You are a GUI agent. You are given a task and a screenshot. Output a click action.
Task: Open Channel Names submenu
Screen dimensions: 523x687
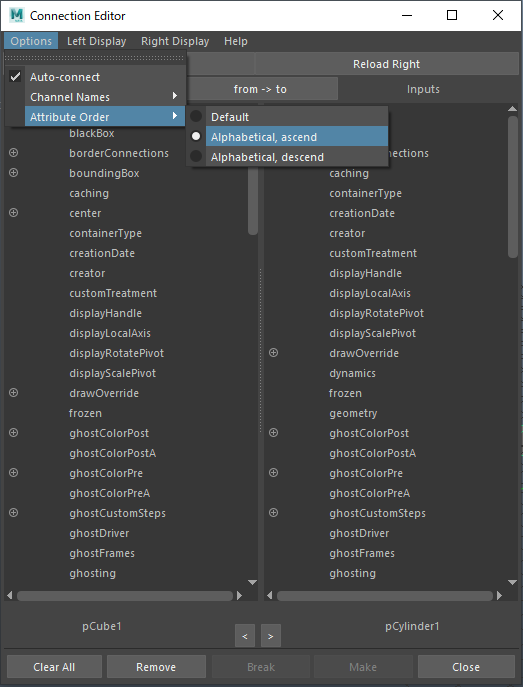pyautogui.click(x=95, y=97)
